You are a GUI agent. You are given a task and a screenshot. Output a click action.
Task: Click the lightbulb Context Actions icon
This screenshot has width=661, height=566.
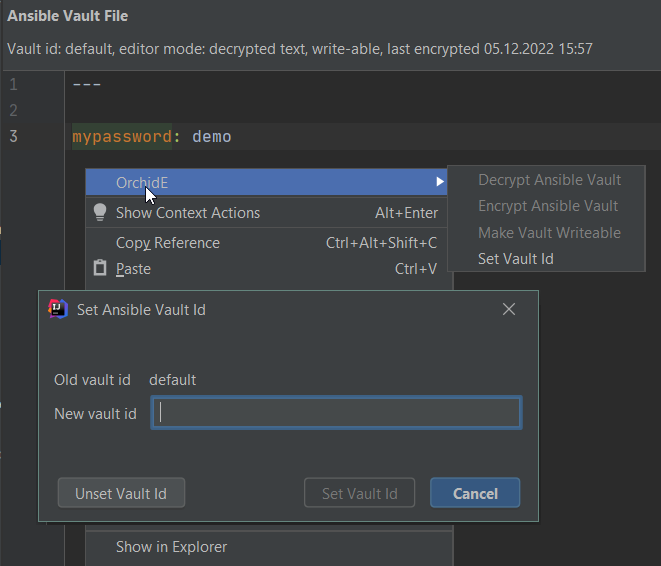tap(100, 212)
